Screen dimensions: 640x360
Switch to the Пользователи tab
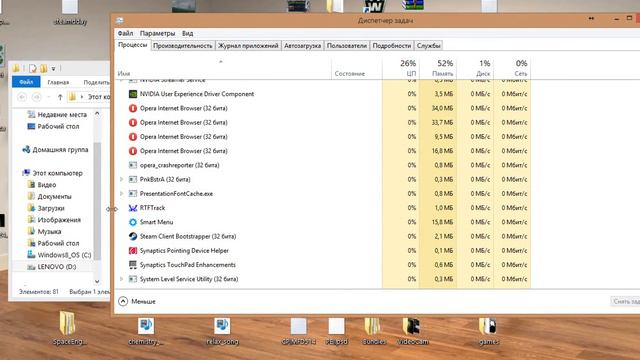pyautogui.click(x=347, y=46)
